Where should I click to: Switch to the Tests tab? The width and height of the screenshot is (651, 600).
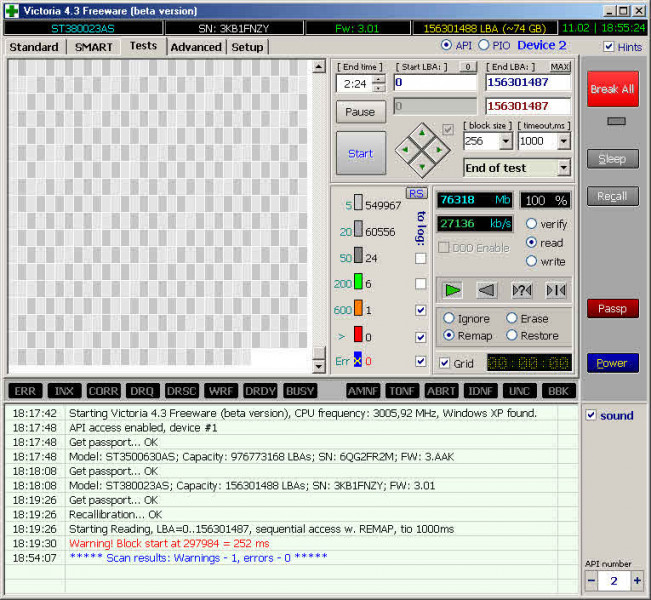coord(143,46)
